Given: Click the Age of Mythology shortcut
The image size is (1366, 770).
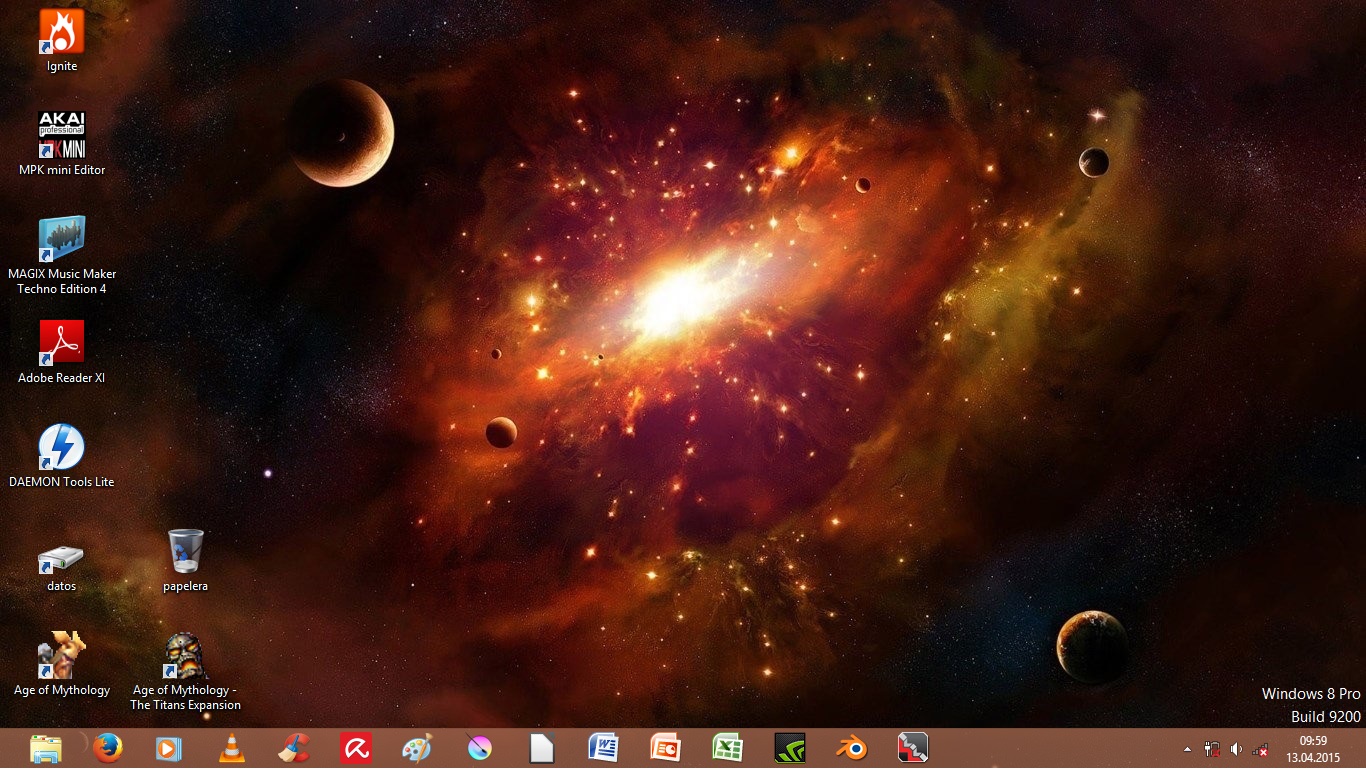Looking at the screenshot, I should pos(61,655).
